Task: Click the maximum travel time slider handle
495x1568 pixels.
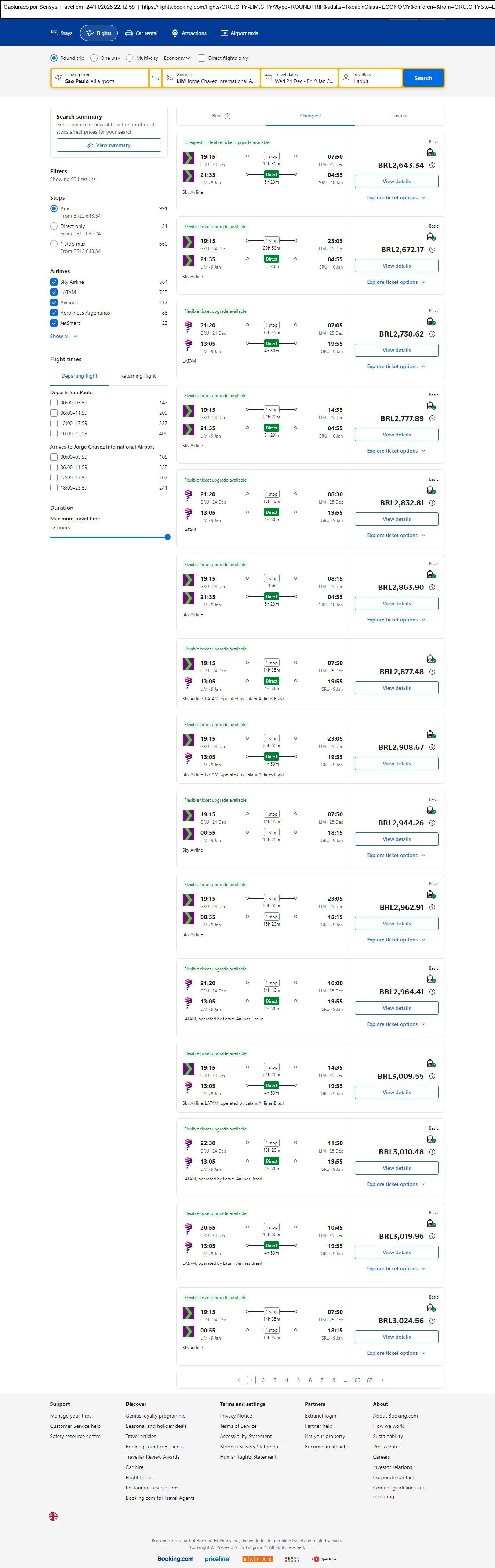Action: click(167, 537)
